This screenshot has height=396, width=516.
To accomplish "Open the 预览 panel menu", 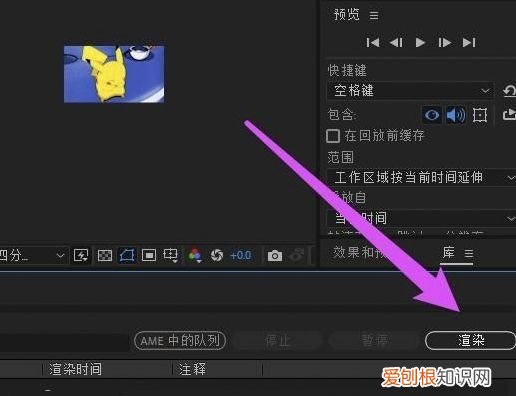I will click(x=374, y=15).
